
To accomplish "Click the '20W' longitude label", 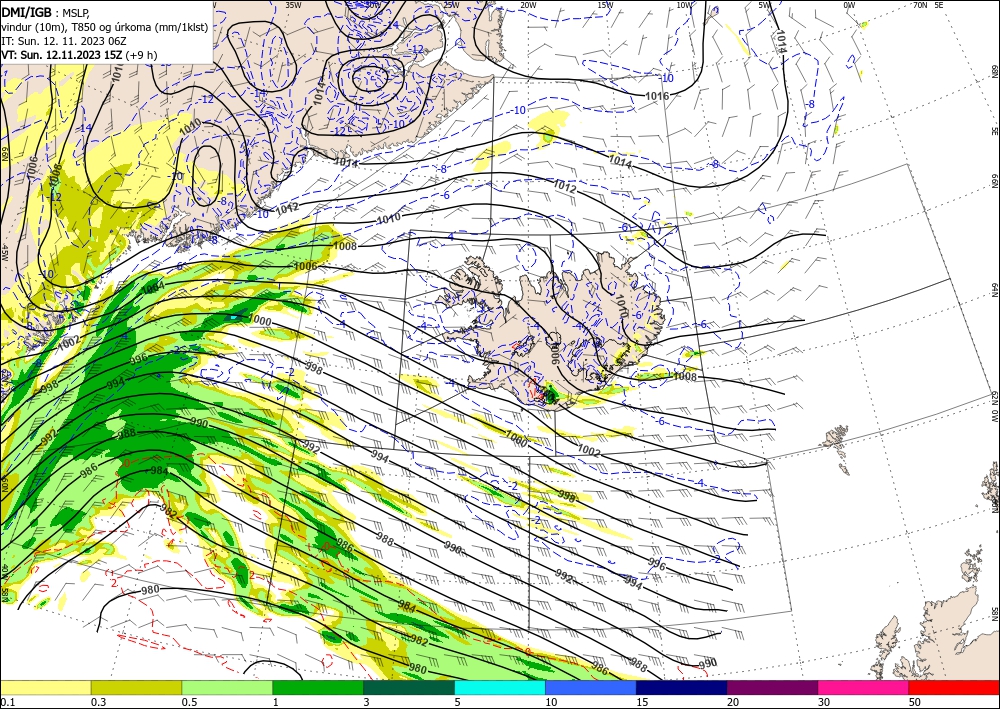I will pyautogui.click(x=527, y=5).
